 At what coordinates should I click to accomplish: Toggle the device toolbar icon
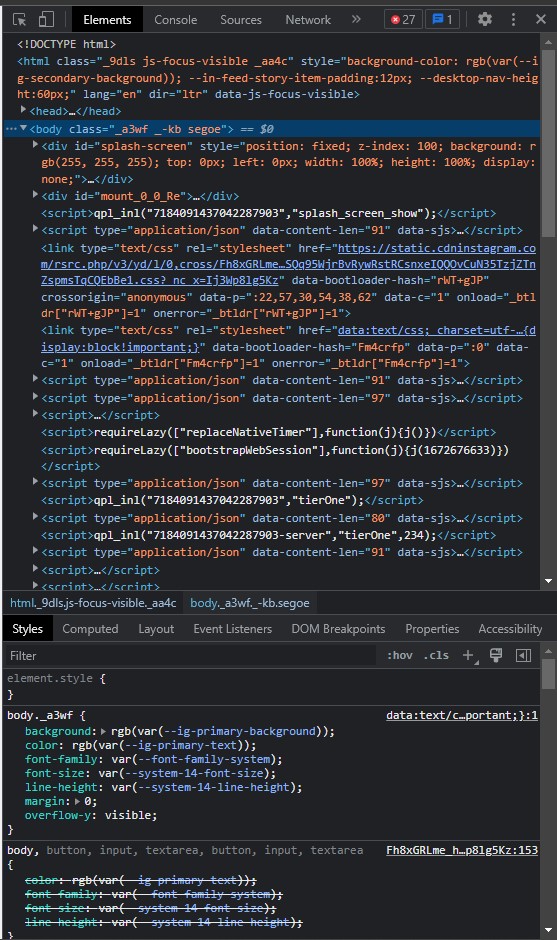46,19
